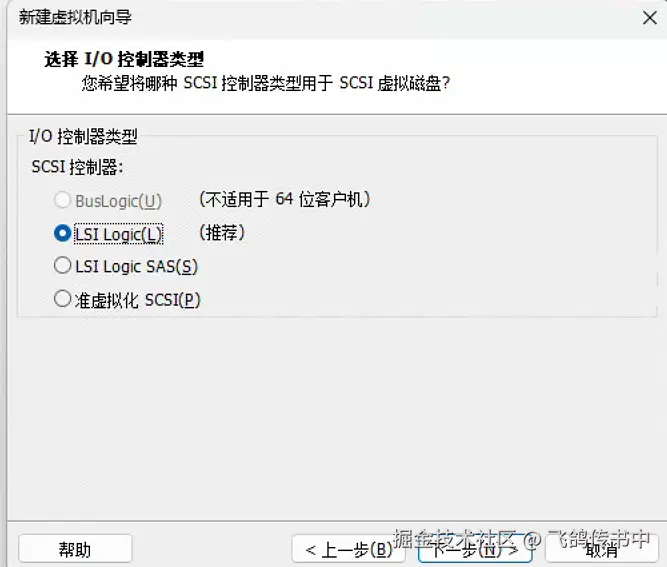Click the I/O 控制器类型 group box caption
The width and height of the screenshot is (667, 567).
click(83, 137)
